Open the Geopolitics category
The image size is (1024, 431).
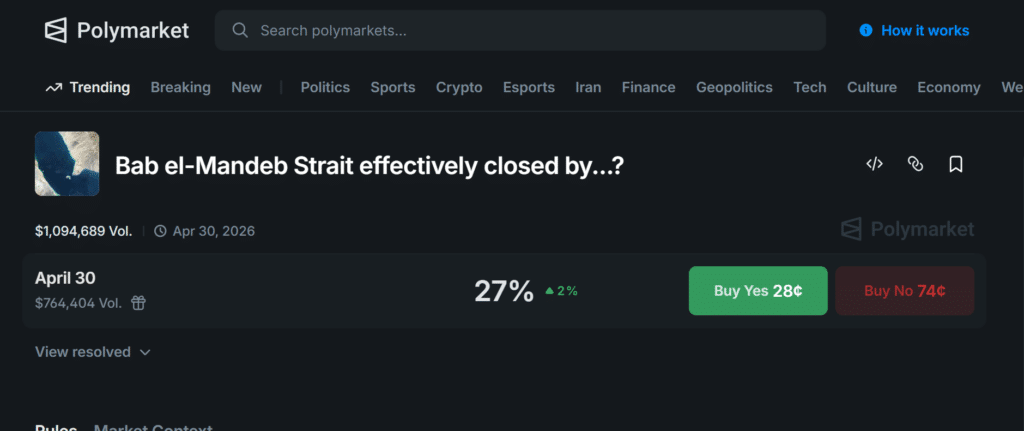[x=734, y=87]
